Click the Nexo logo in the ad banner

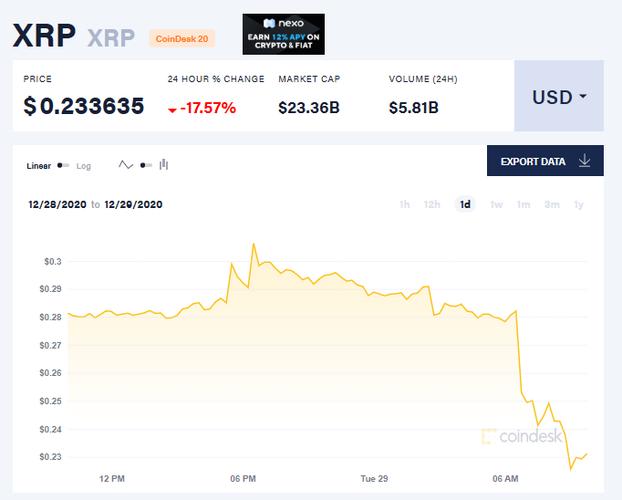pos(284,23)
